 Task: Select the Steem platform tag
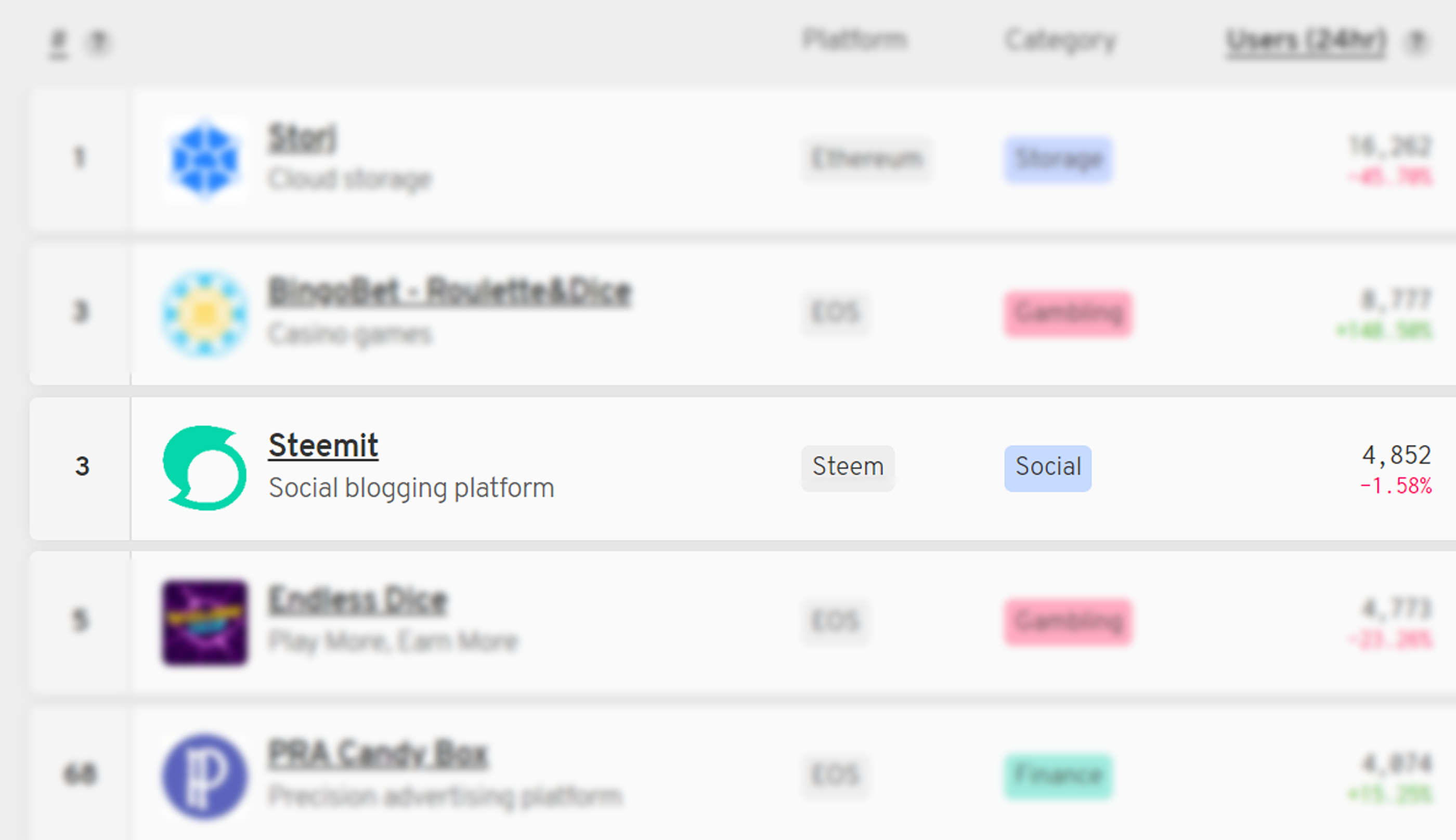pyautogui.click(x=848, y=468)
